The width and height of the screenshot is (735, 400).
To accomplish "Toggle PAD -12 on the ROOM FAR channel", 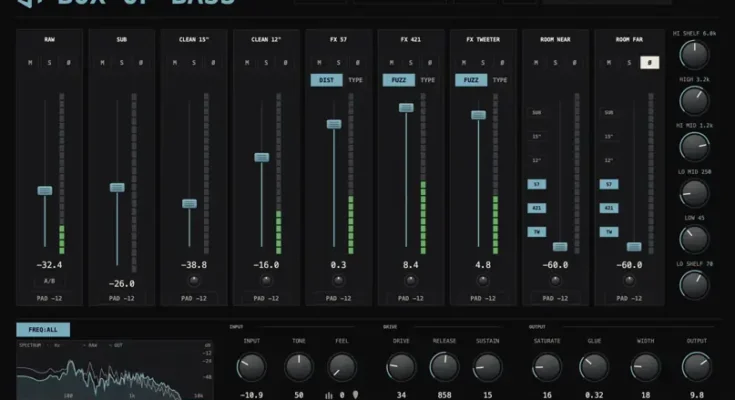I will 629,298.
